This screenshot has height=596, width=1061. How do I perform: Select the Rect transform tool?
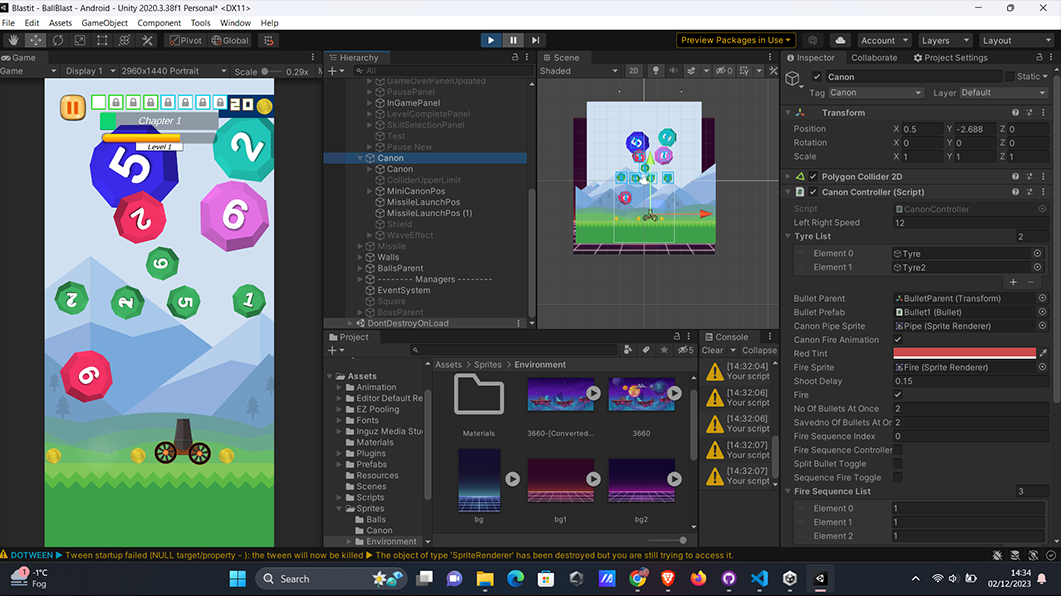102,41
